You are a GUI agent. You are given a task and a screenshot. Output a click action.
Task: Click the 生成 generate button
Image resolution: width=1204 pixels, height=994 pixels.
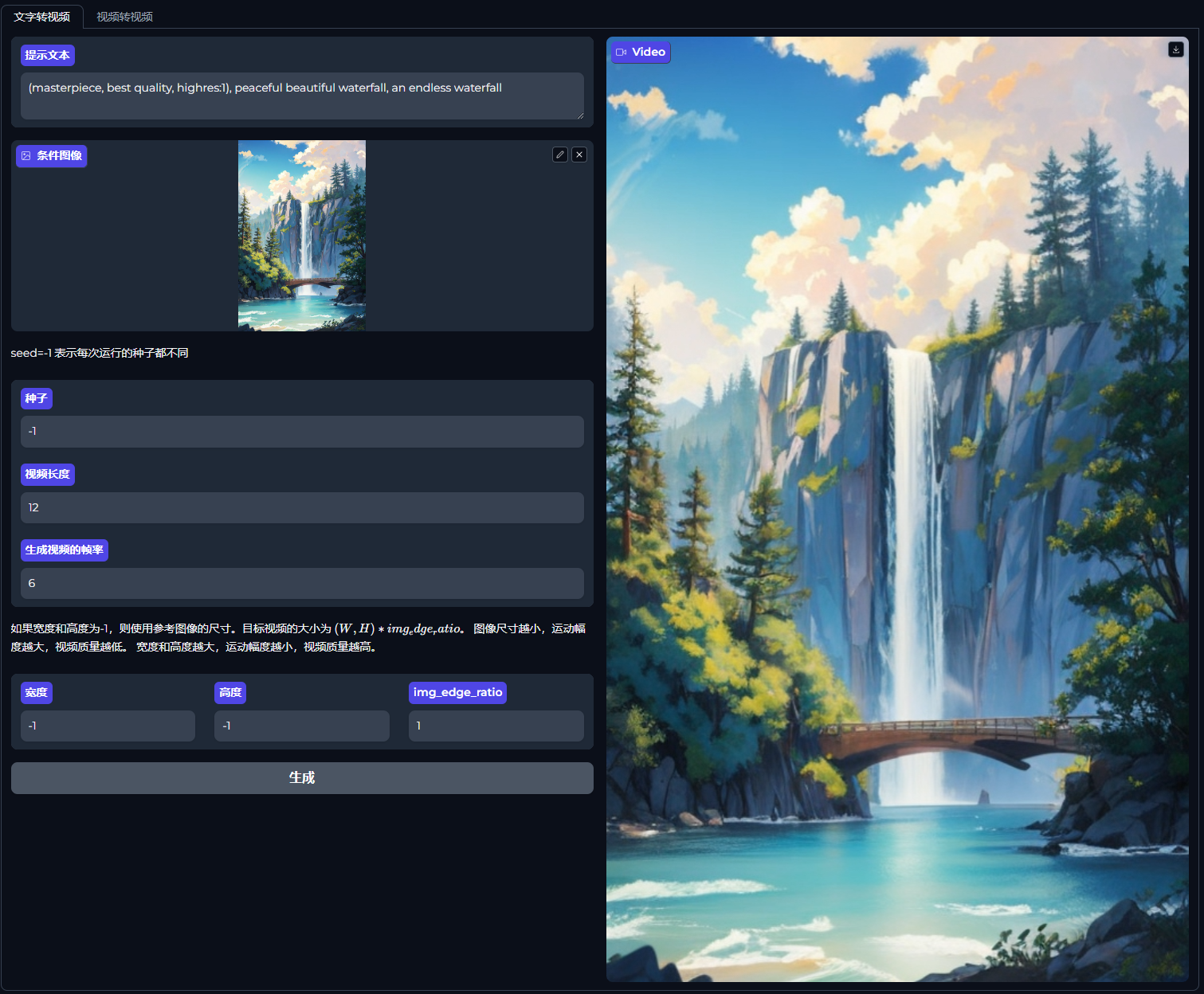point(302,778)
